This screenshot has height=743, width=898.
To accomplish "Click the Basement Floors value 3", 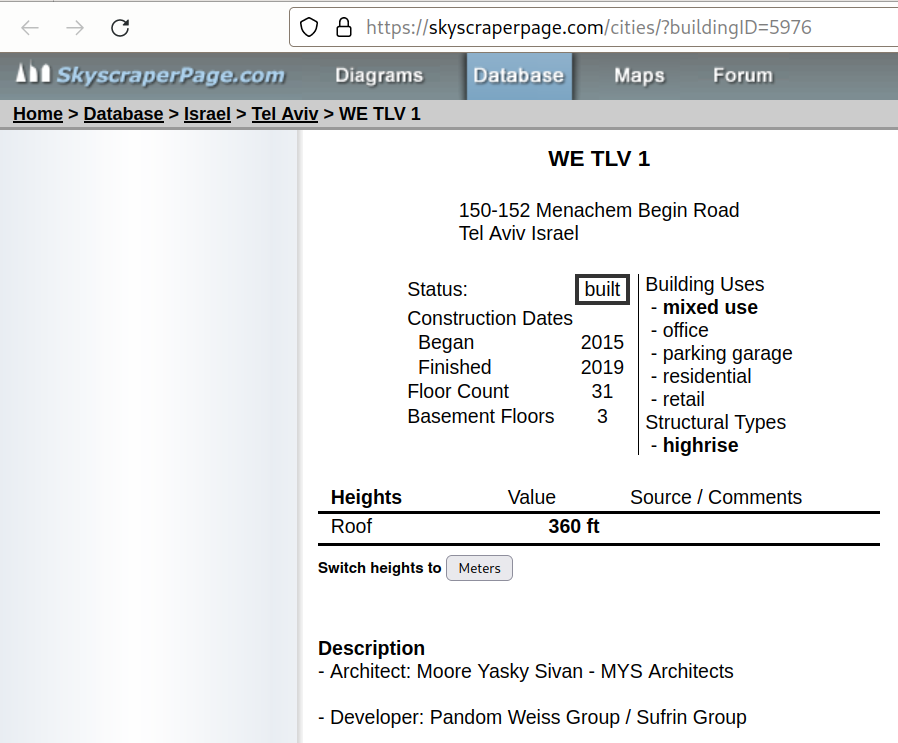I will pyautogui.click(x=602, y=416).
